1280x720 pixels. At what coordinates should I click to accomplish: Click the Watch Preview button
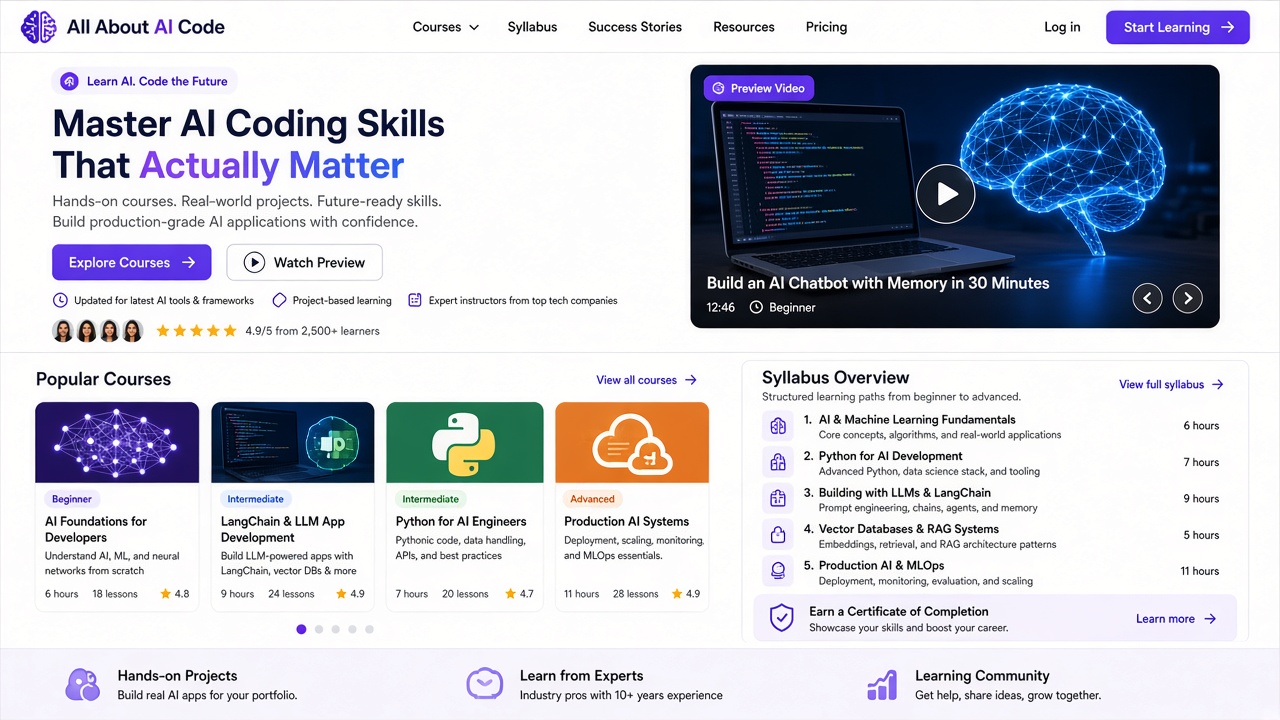tap(305, 262)
